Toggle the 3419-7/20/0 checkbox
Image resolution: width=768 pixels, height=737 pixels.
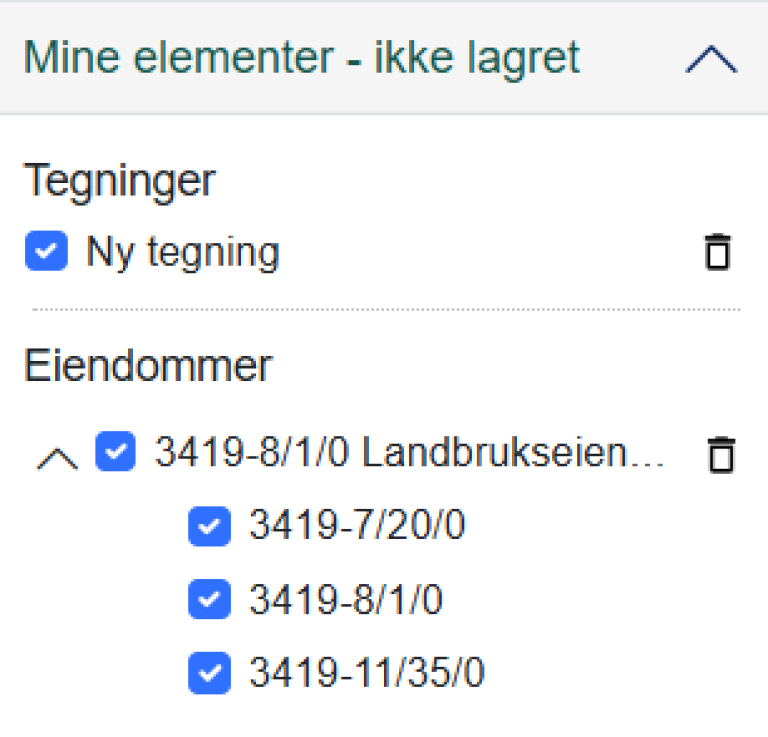(x=209, y=527)
